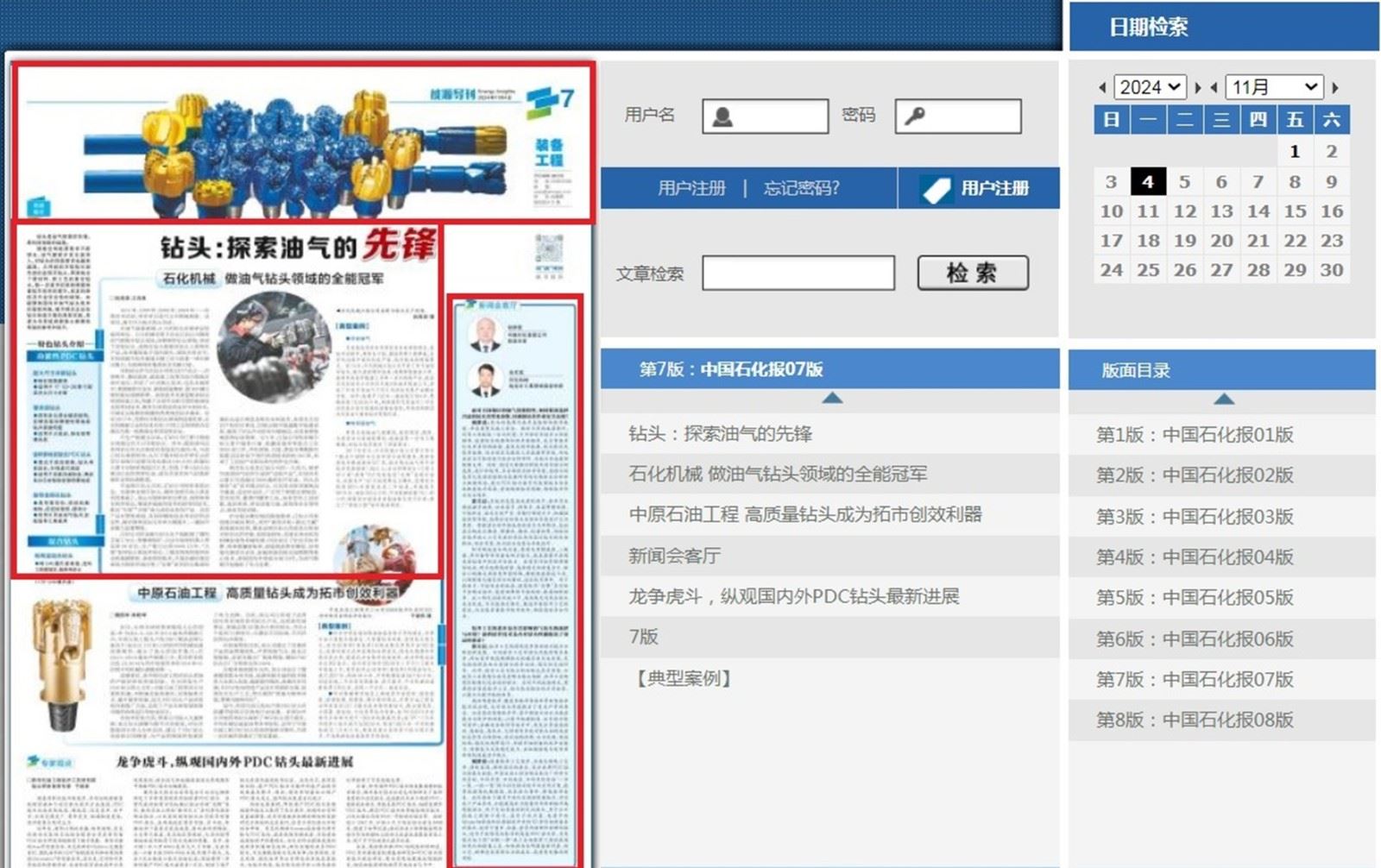Open the month dropdown showing 11月
Screen dimensions: 1381x868
(1274, 87)
